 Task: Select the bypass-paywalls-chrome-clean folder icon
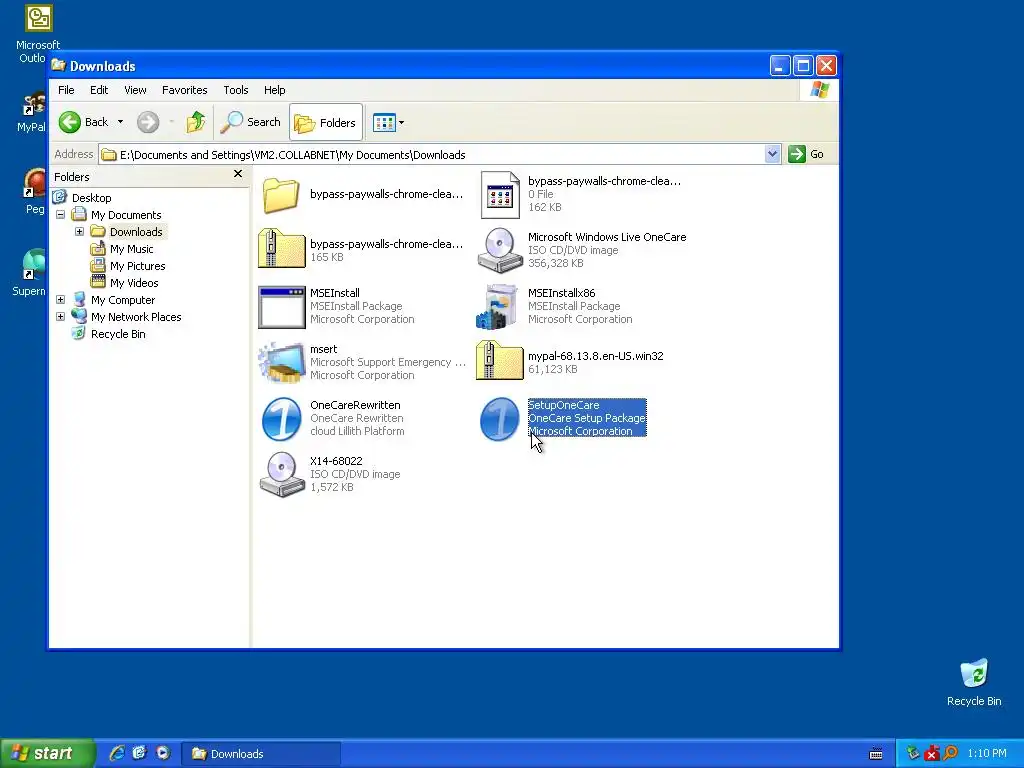[281, 195]
